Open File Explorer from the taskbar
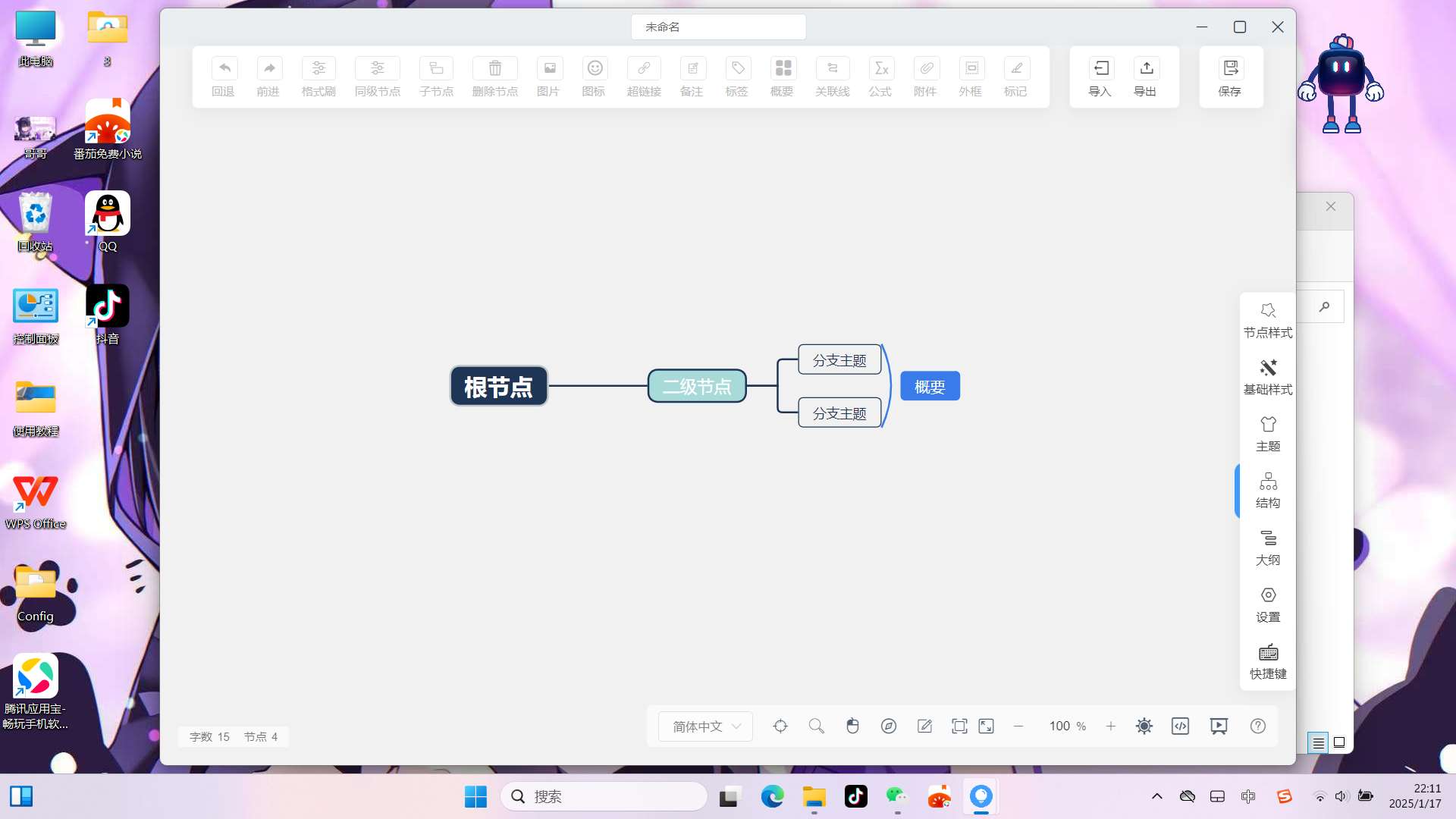The width and height of the screenshot is (1456, 819). tap(814, 796)
